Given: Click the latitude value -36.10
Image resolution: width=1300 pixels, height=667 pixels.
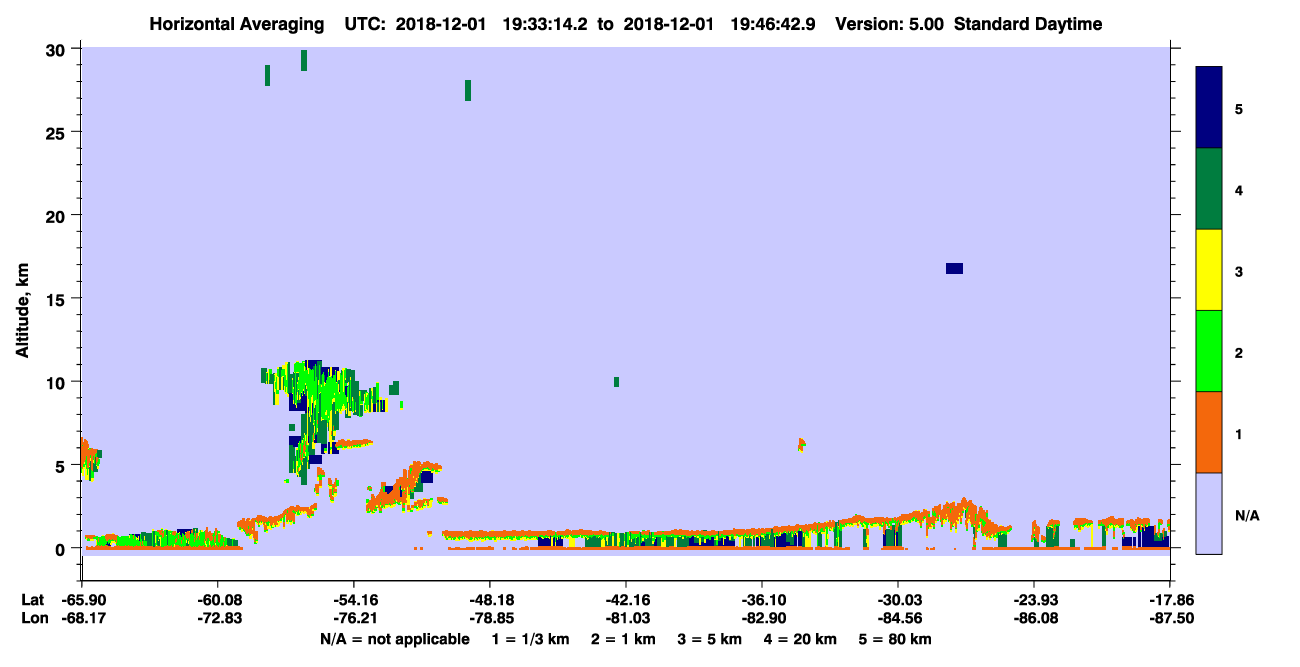Looking at the screenshot, I should click(x=762, y=599).
